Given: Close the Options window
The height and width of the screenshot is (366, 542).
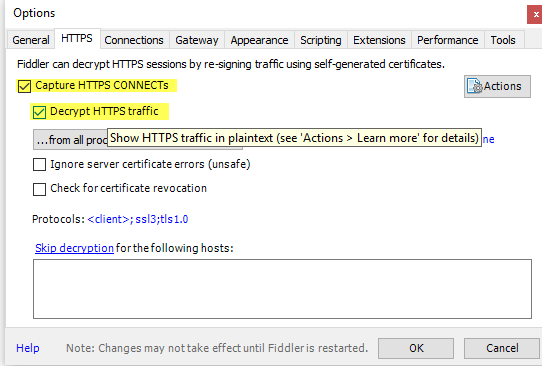Looking at the screenshot, I should (535, 15).
